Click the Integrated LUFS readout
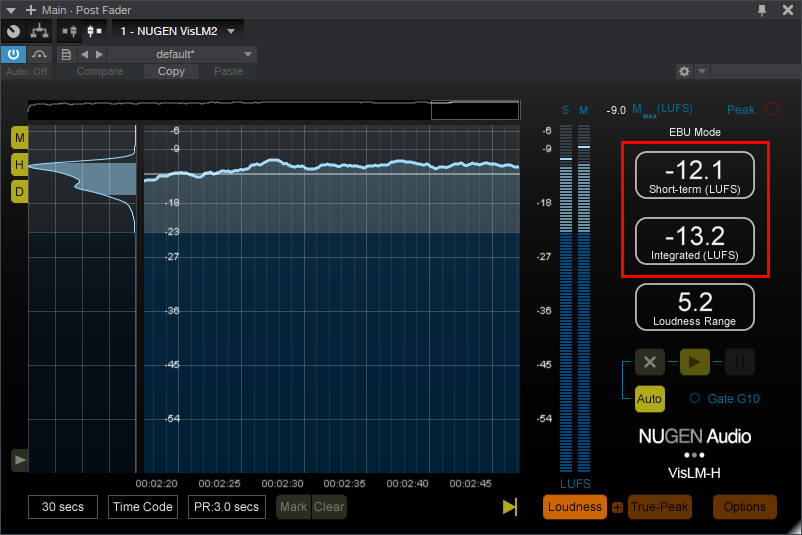This screenshot has width=802, height=535. pos(695,241)
